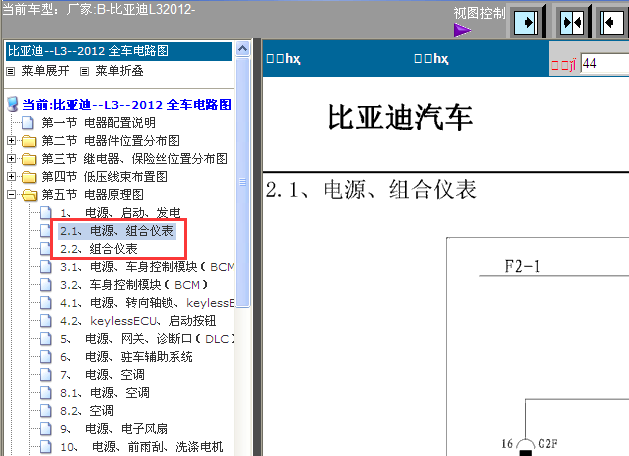Select 第三节 继电器、保险丝位置分布图 label
Viewport: 629px width, 456px height.
click(134, 158)
